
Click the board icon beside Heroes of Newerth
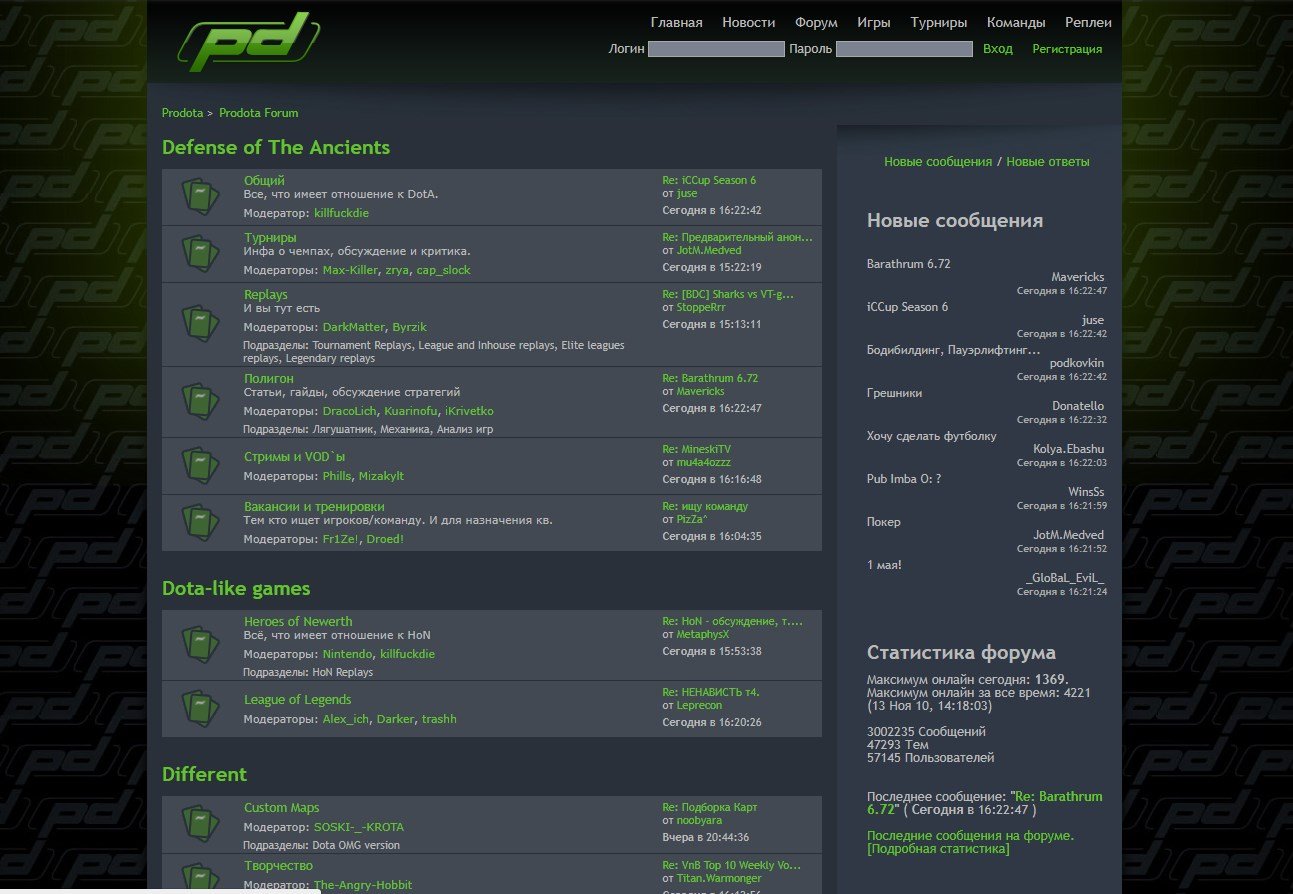201,644
